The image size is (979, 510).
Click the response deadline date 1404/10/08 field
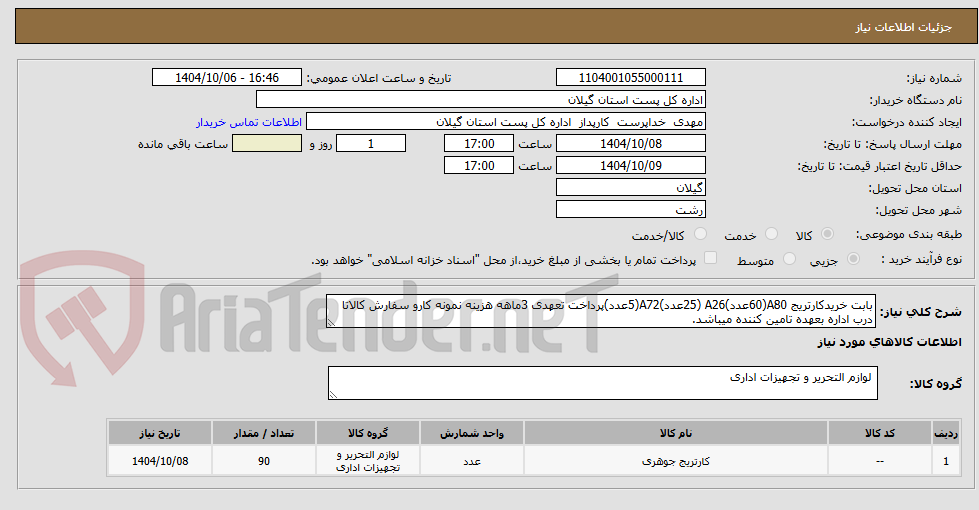click(631, 144)
